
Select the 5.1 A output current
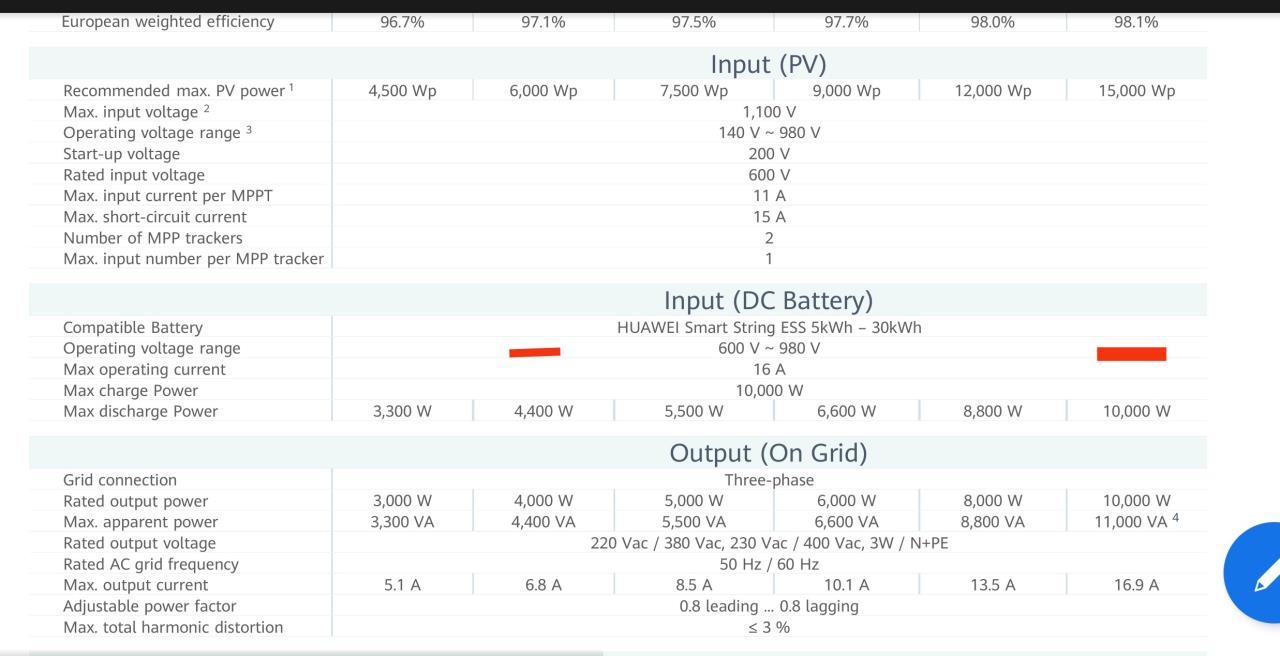tap(402, 585)
